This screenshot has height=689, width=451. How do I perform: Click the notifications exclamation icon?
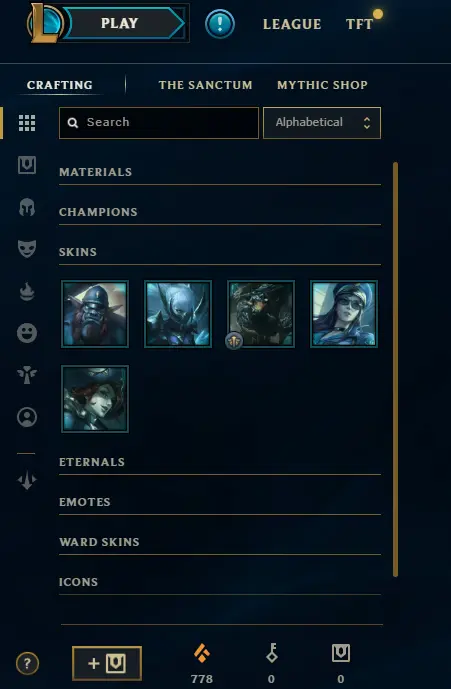pos(220,24)
